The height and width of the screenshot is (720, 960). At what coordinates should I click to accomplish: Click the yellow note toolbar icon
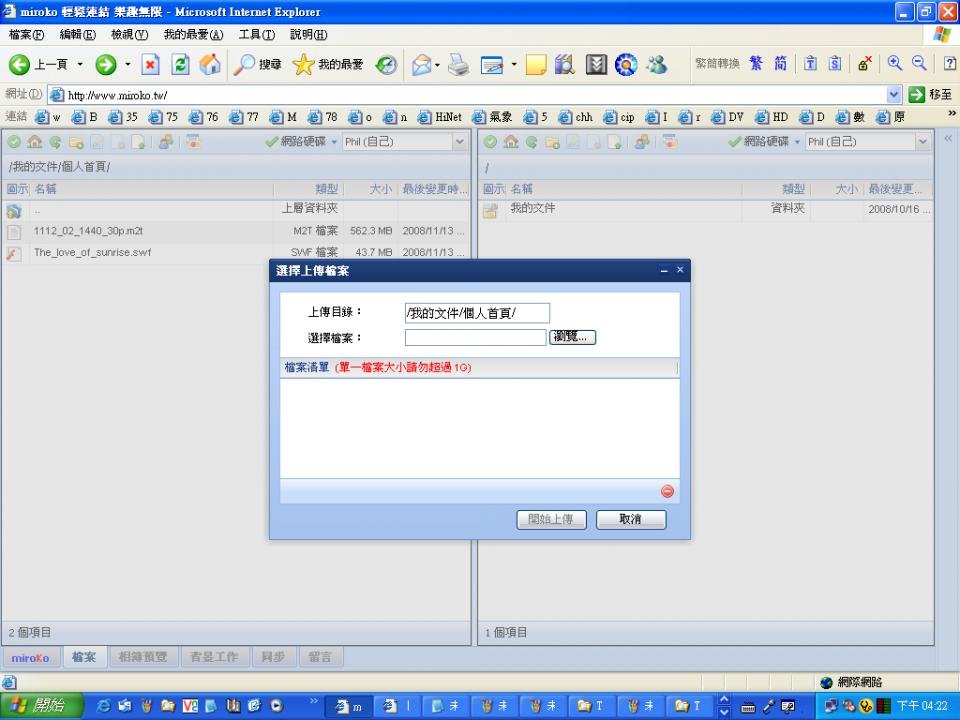click(536, 64)
